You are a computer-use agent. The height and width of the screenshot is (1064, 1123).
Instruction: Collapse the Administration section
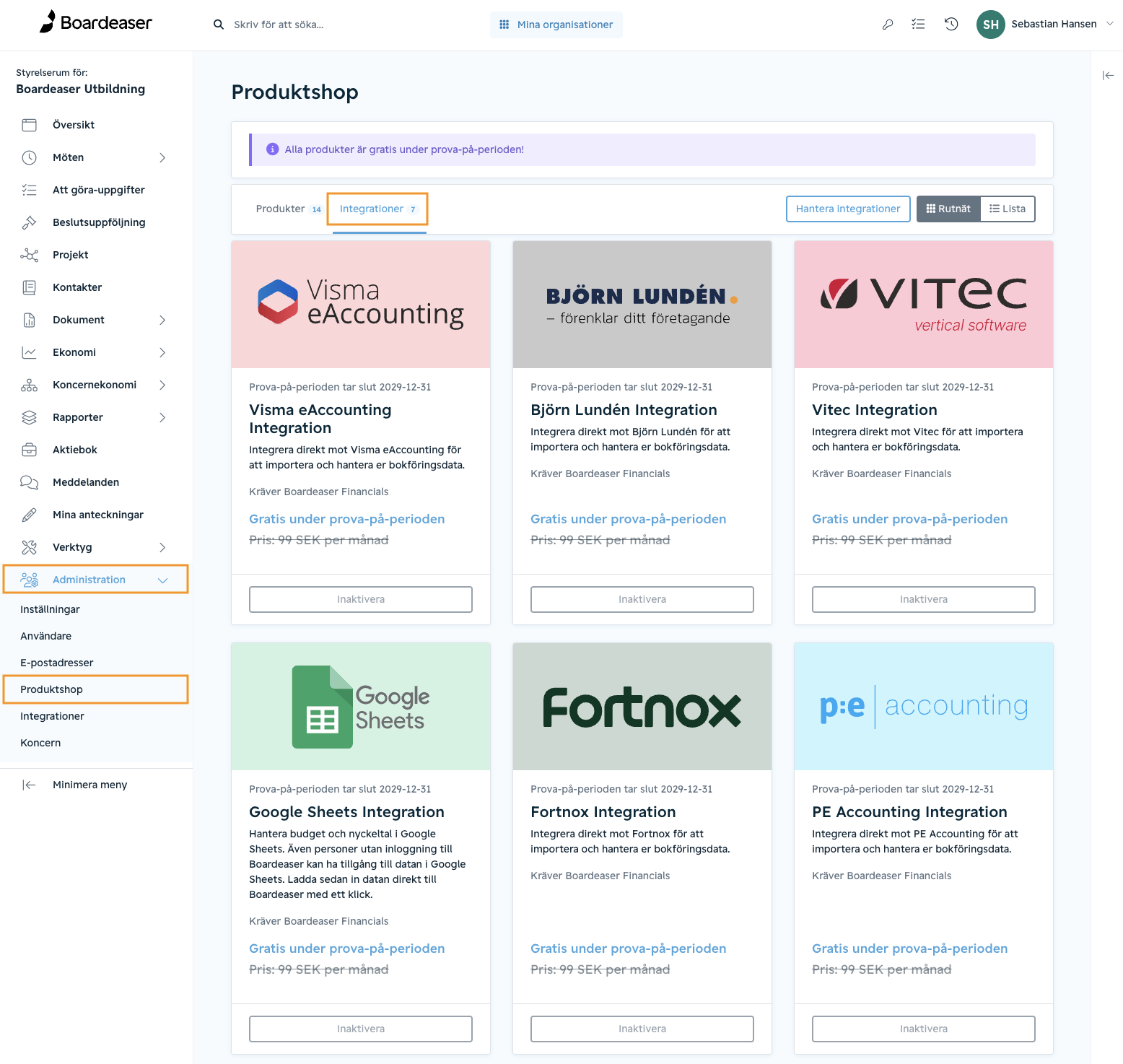pos(162,580)
